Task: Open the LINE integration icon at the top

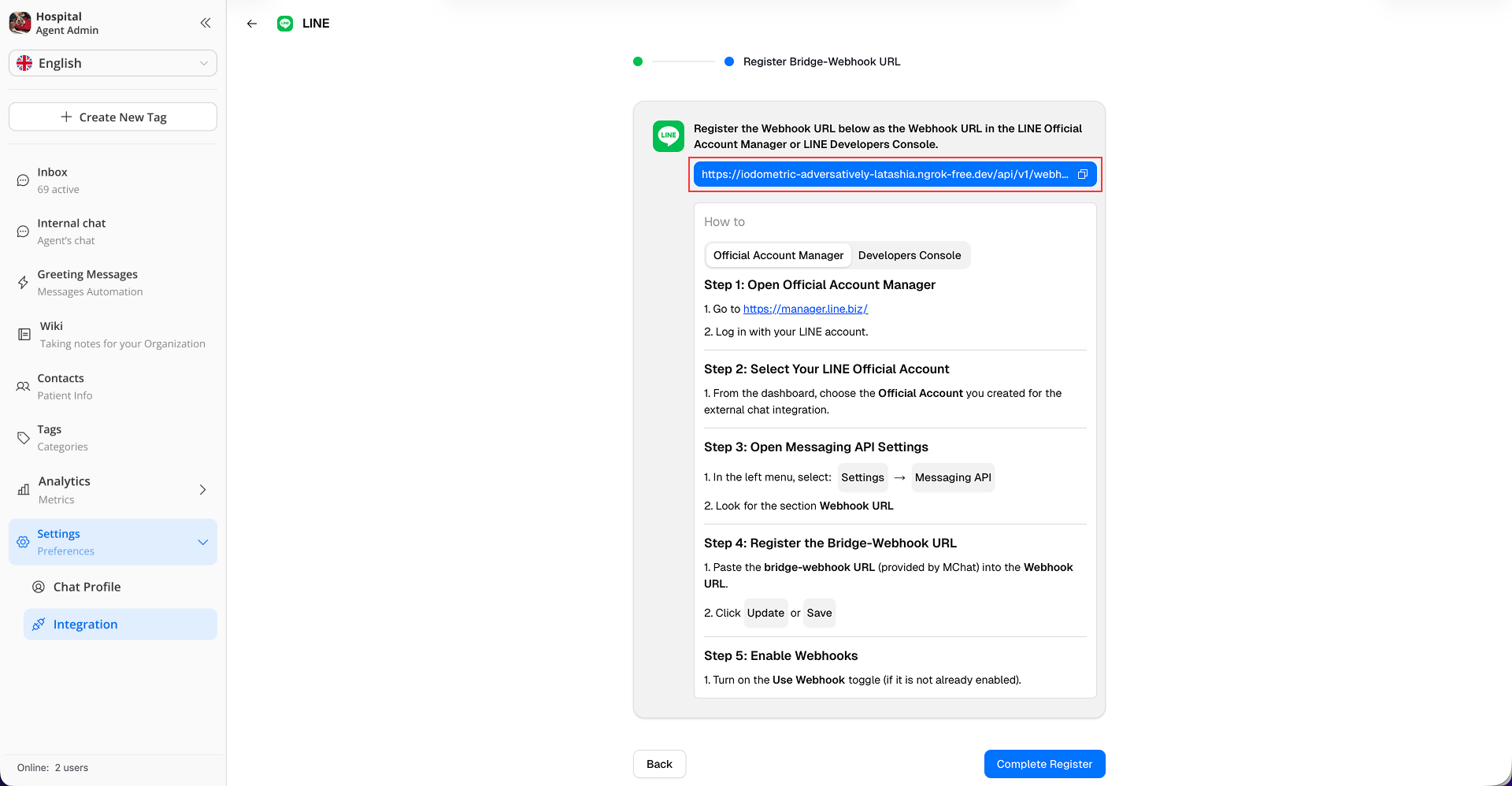Action: [284, 23]
